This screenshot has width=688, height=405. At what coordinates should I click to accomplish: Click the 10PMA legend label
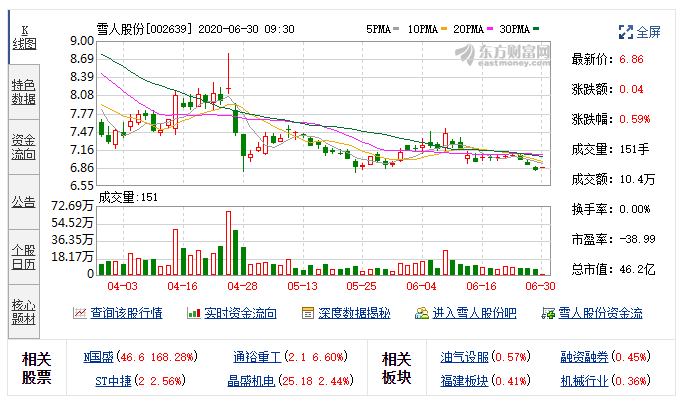(423, 29)
